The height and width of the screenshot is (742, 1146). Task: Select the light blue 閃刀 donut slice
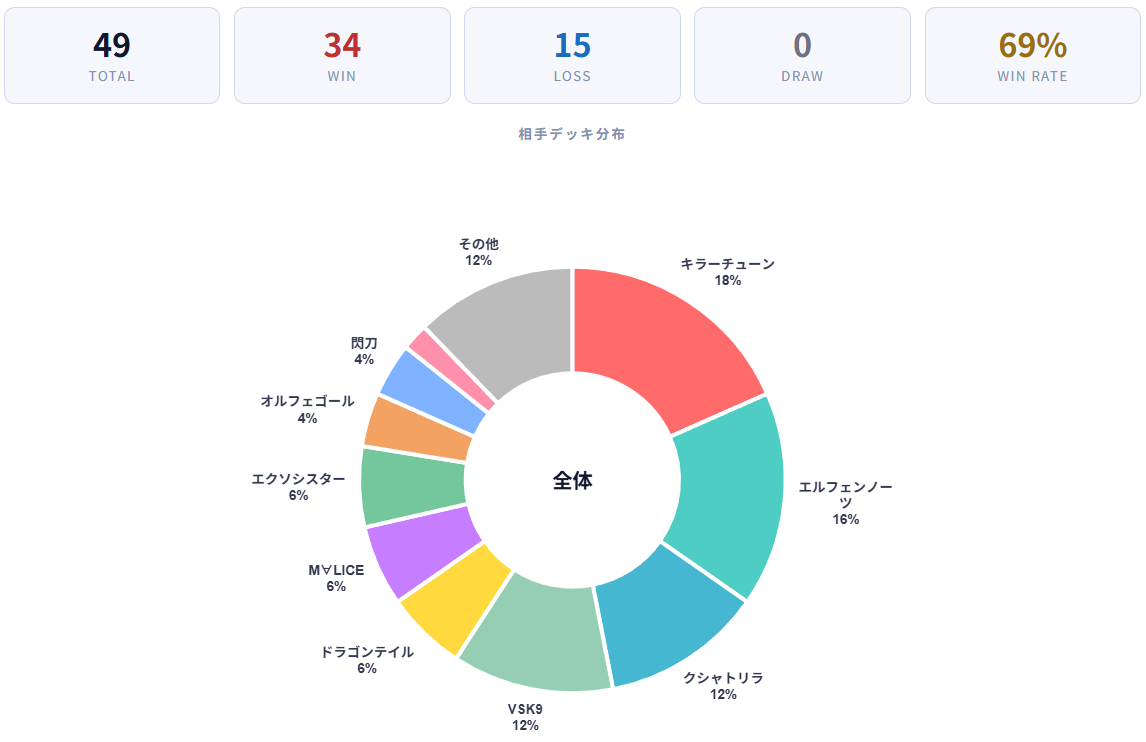[x=433, y=391]
